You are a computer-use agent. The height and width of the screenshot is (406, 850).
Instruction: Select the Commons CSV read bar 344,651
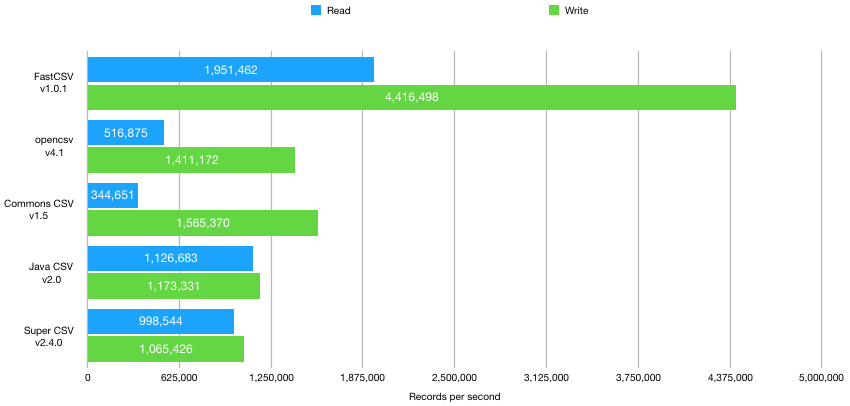pyautogui.click(x=113, y=195)
